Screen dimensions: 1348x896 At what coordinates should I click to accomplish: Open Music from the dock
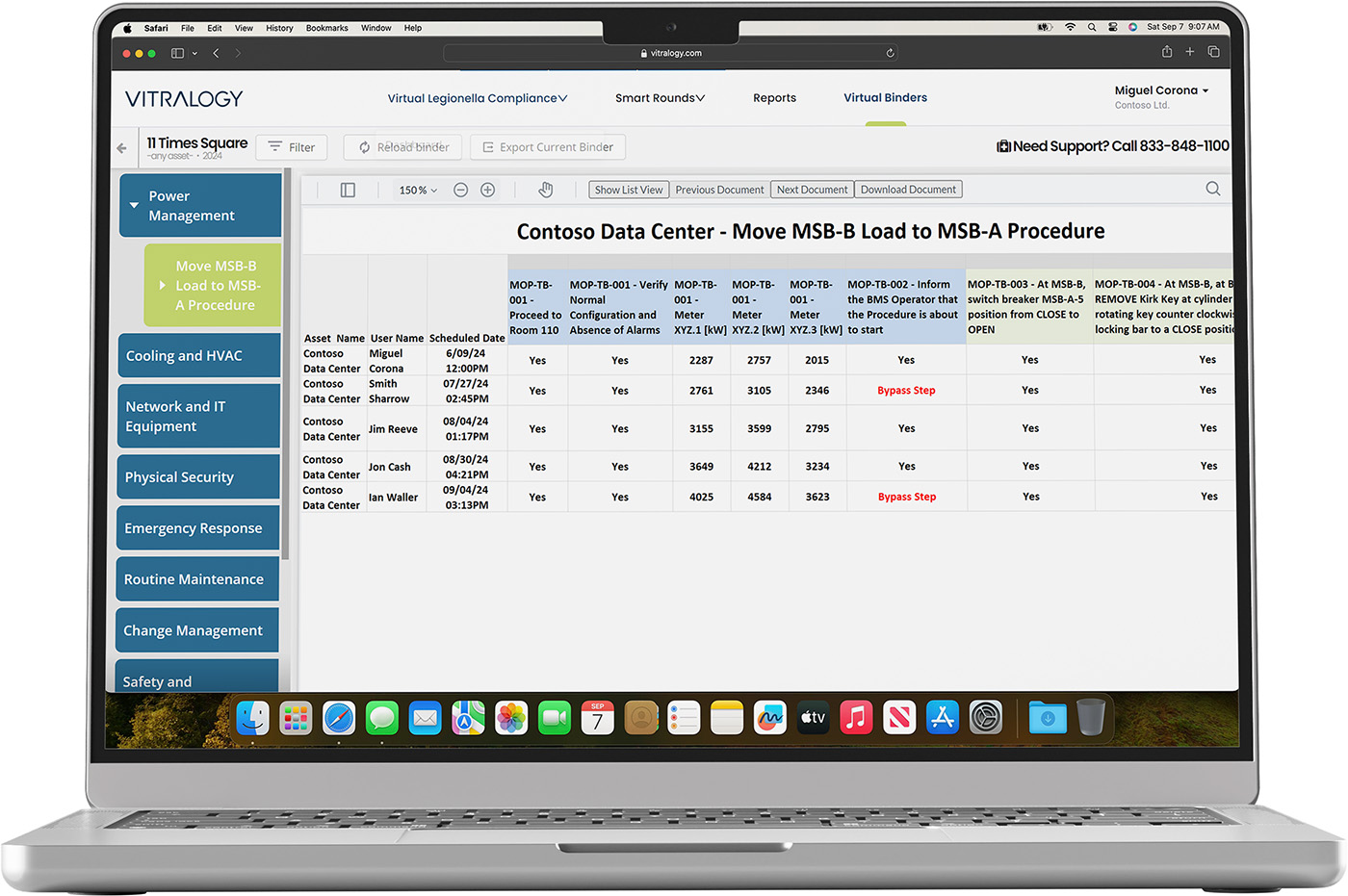(x=856, y=718)
